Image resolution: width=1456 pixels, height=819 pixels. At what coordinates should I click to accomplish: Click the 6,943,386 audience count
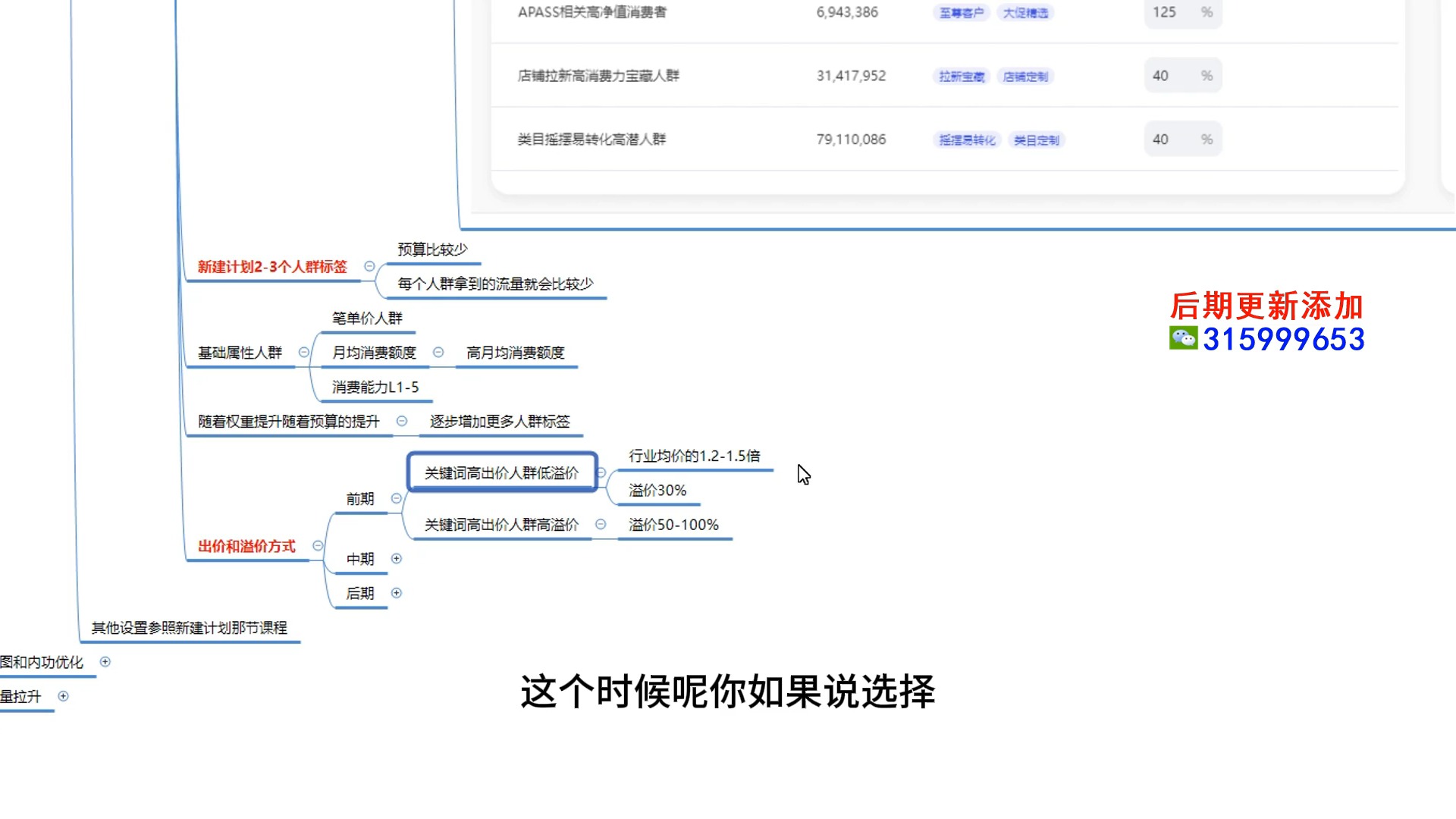pyautogui.click(x=847, y=12)
